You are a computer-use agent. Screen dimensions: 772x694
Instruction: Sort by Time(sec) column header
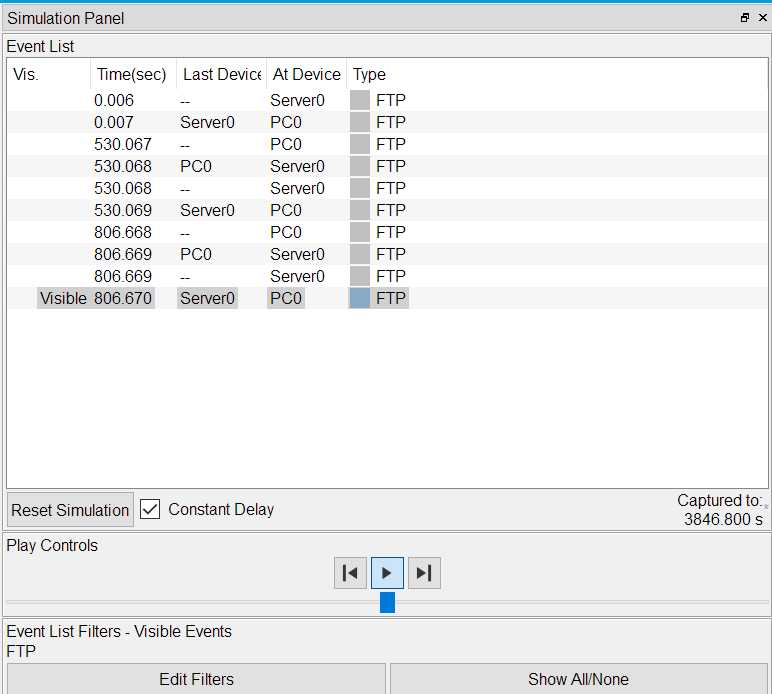click(x=133, y=74)
